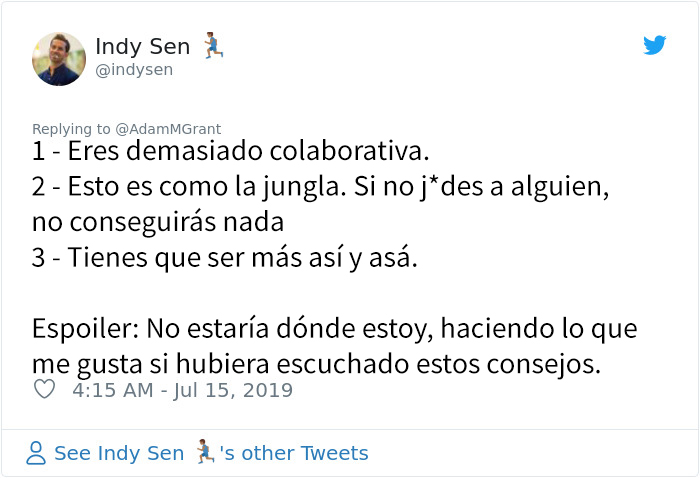Open the @indysen handle link
700x478 pixels.
coord(134,69)
